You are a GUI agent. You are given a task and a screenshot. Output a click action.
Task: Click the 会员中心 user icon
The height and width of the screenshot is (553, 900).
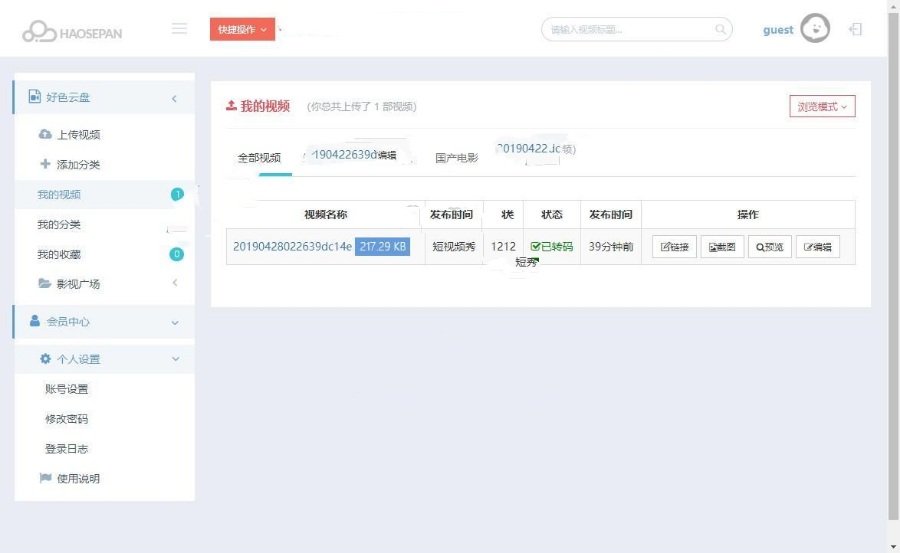35,320
